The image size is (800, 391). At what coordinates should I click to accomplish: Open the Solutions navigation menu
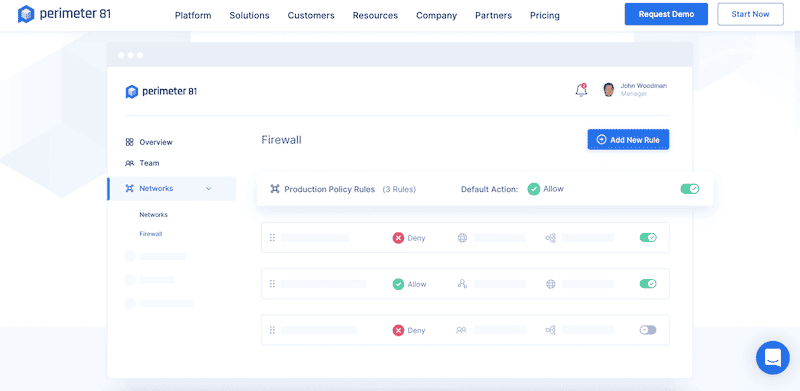pyautogui.click(x=249, y=15)
